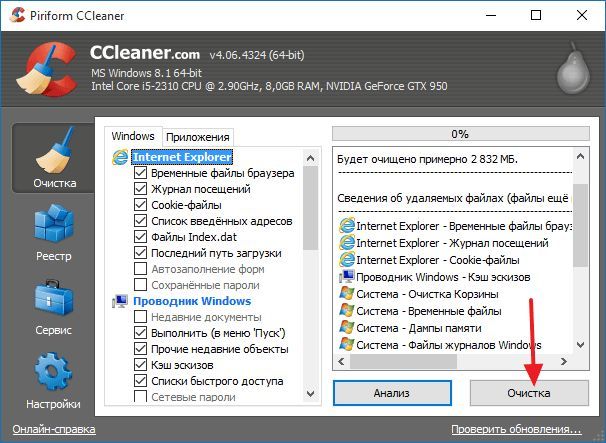This screenshot has height=443, width=606.
Task: Click the Анализ button
Action: pos(392,393)
